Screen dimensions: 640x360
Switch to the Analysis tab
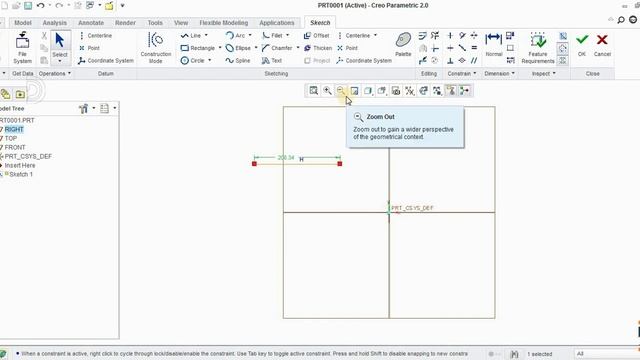pos(54,23)
